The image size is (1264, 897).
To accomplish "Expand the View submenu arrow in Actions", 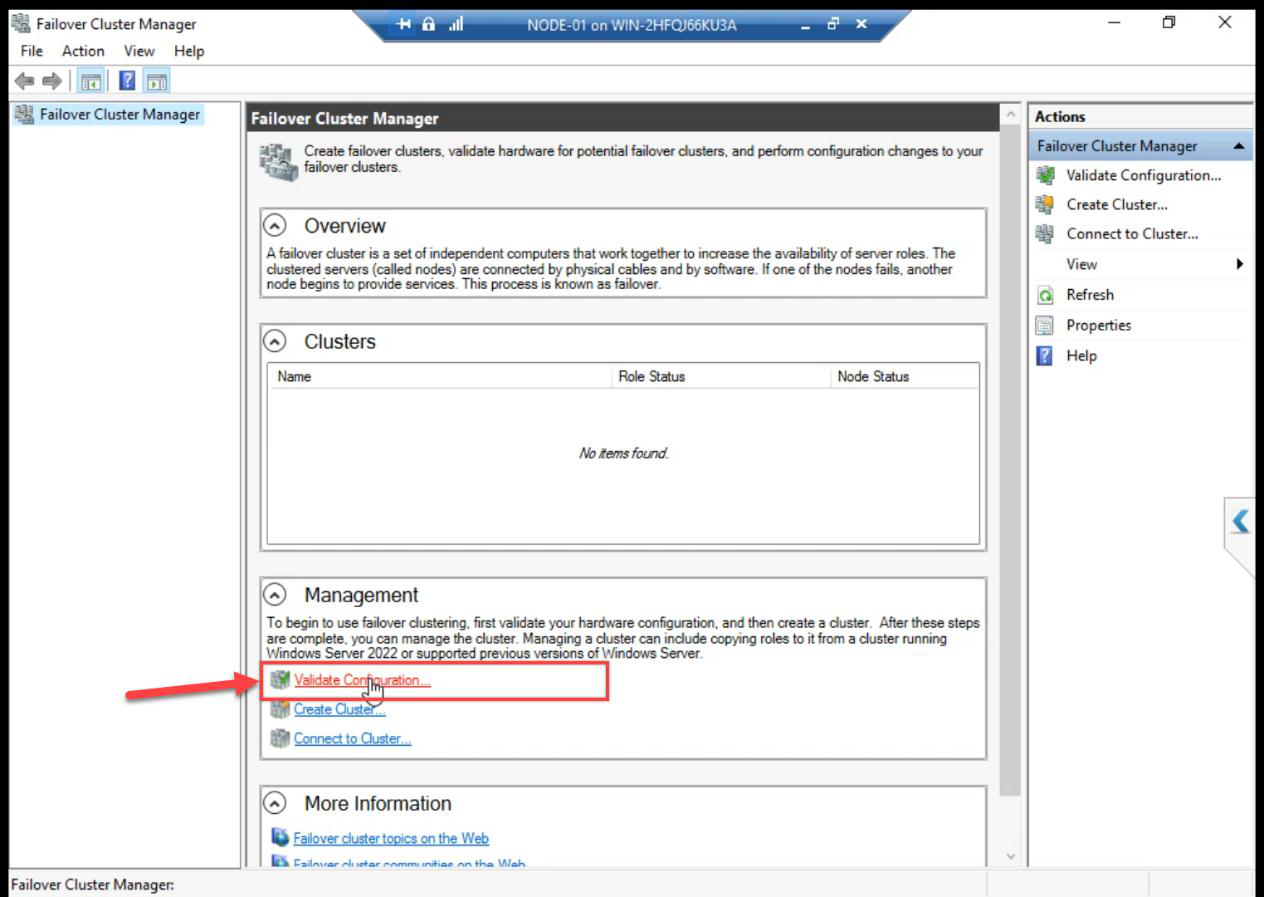I will [1240, 264].
